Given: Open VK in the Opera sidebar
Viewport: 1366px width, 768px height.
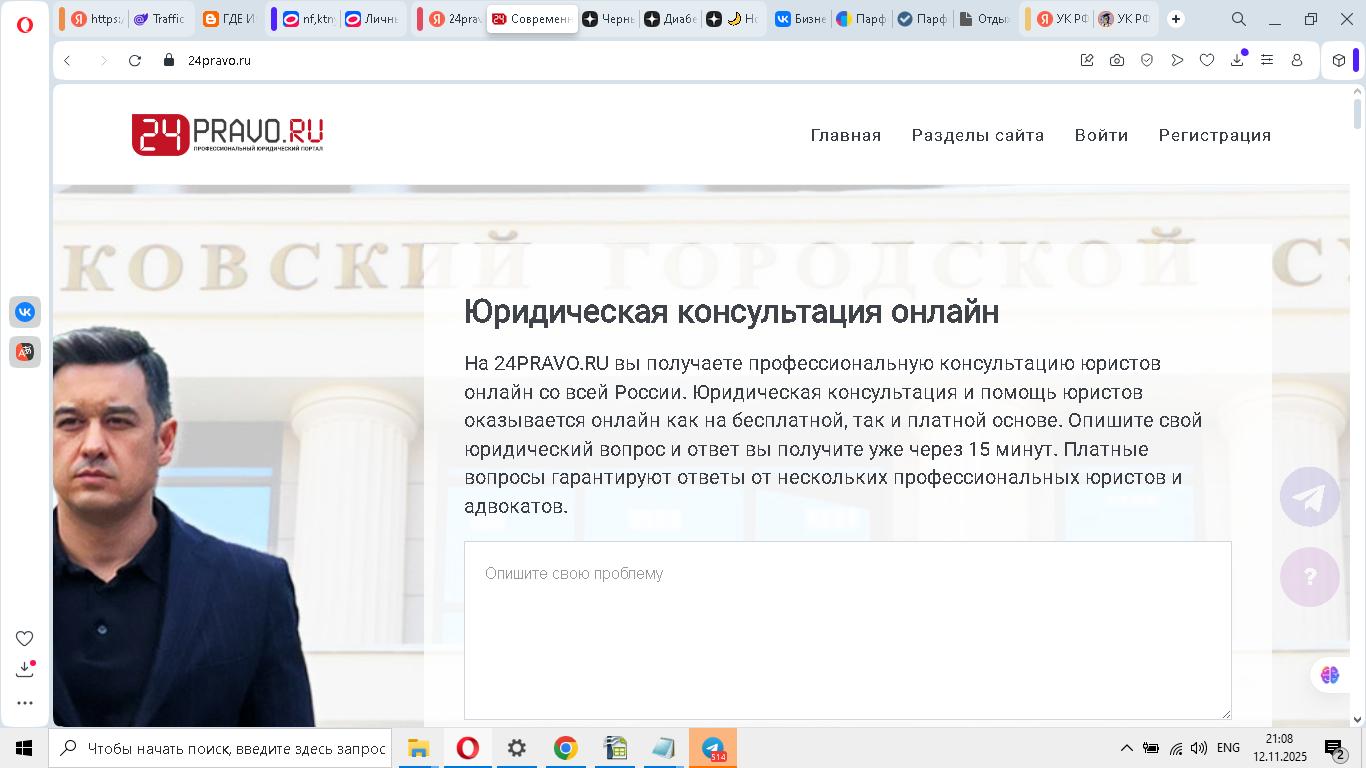Looking at the screenshot, I should [x=25, y=312].
